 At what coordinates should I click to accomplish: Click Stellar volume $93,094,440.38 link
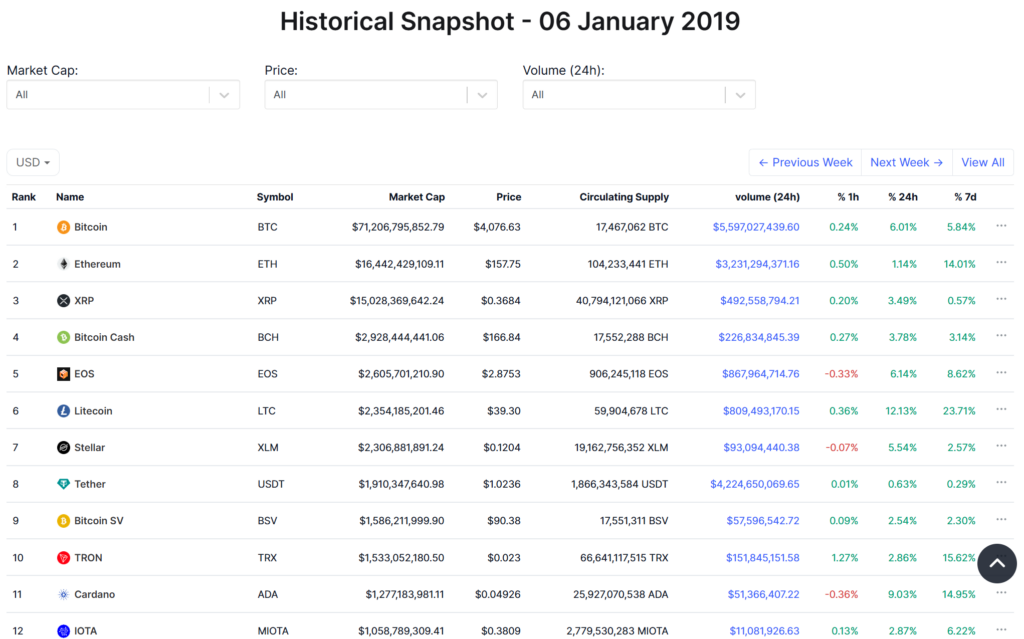pyautogui.click(x=761, y=448)
